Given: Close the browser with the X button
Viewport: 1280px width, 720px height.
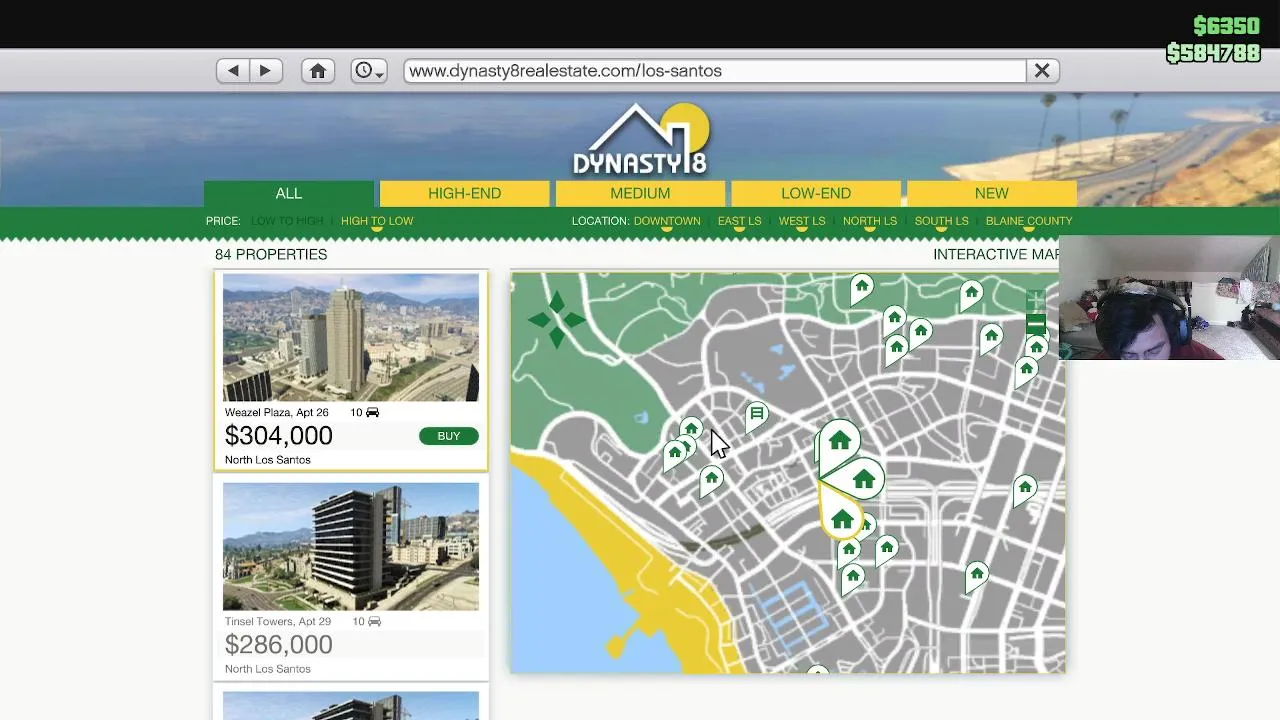Looking at the screenshot, I should 1042,71.
